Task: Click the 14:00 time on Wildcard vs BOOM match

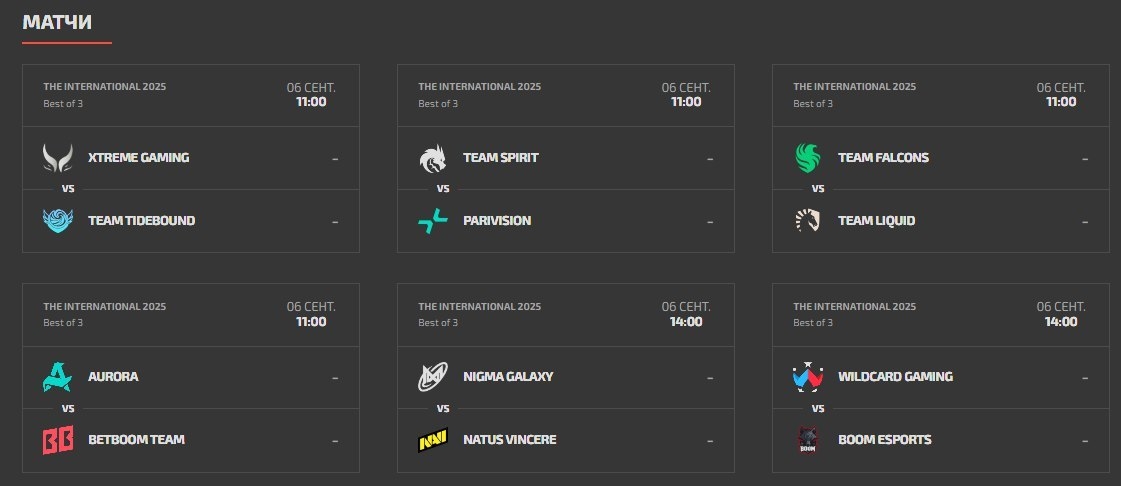Action: point(1061,322)
